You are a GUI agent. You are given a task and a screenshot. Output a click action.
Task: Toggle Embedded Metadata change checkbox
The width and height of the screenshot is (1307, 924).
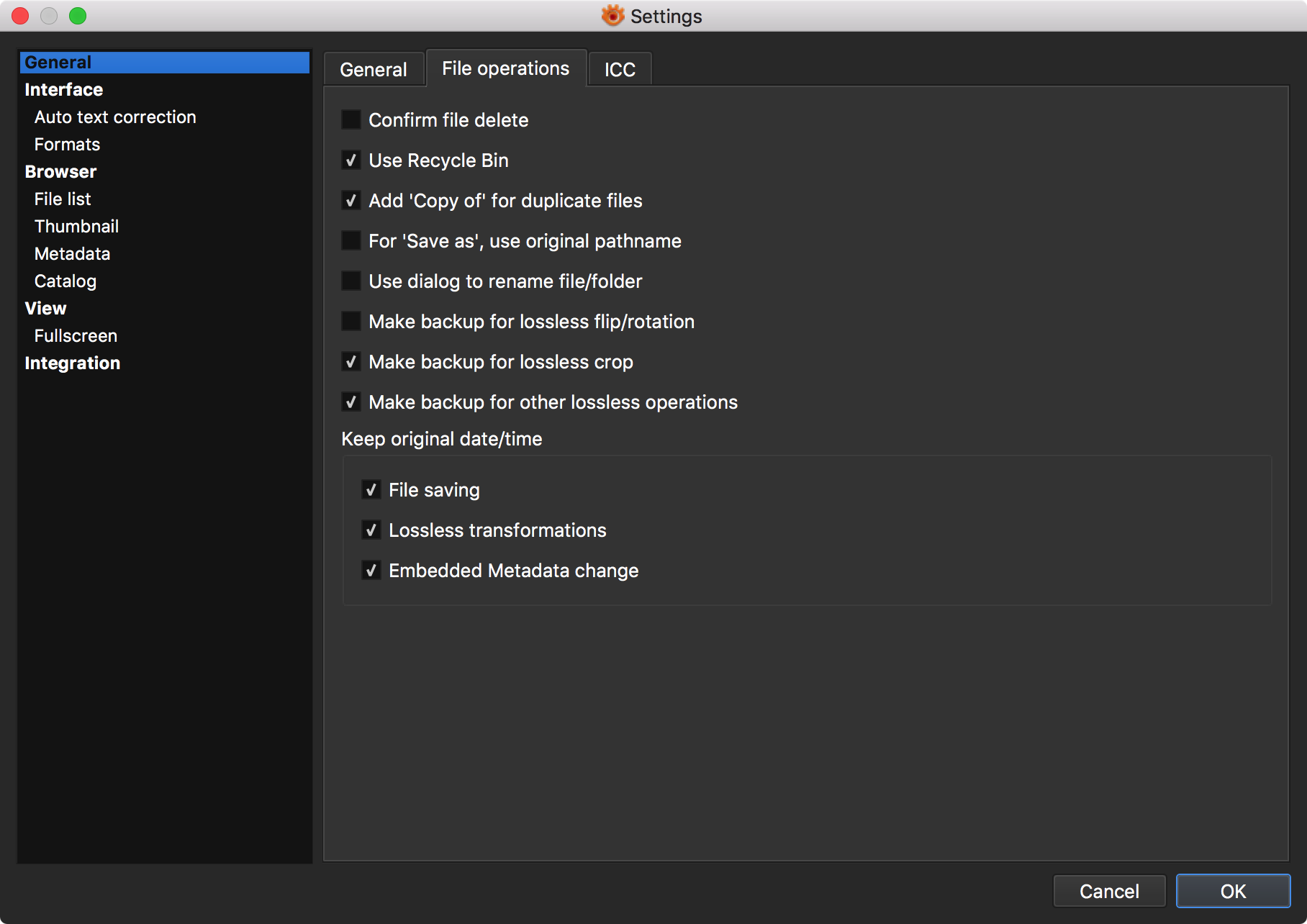point(371,571)
